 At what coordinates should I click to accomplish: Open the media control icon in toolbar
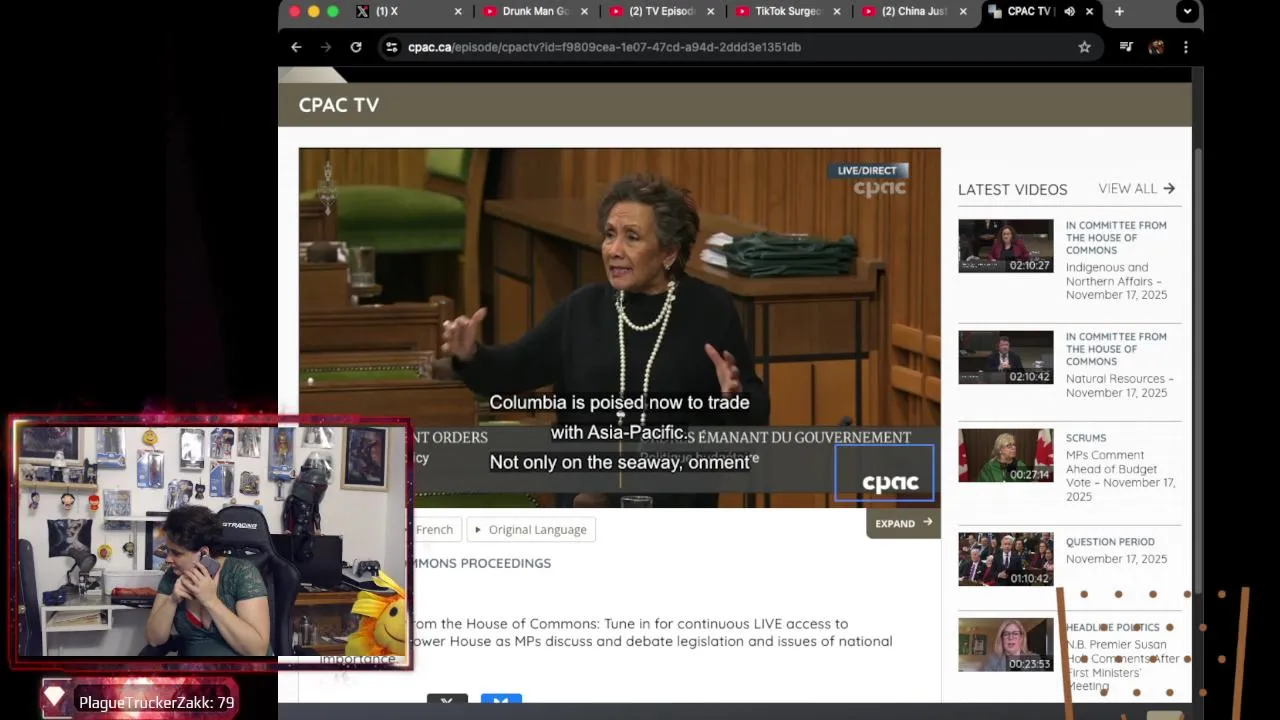point(1126,47)
